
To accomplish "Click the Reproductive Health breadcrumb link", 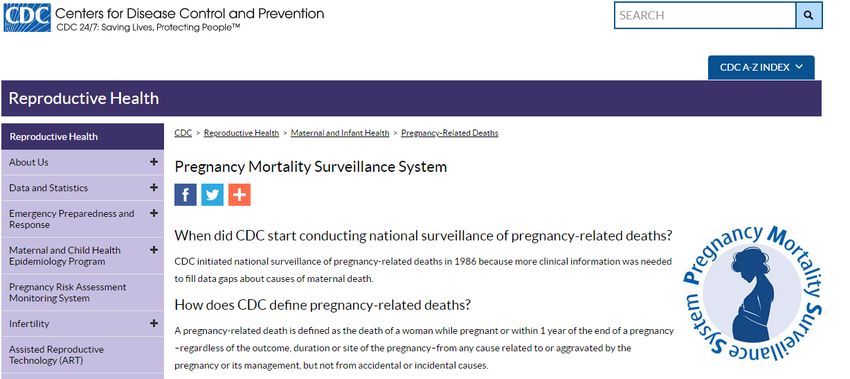I will 241,133.
